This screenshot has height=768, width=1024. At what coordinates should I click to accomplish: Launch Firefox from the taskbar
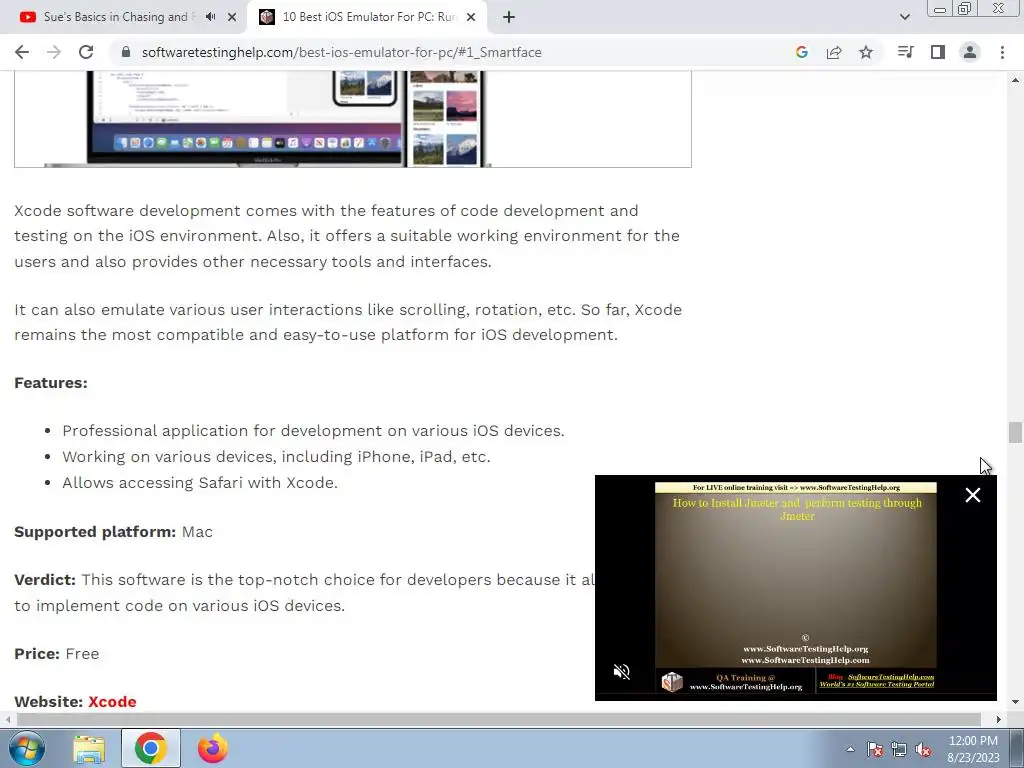click(x=212, y=748)
